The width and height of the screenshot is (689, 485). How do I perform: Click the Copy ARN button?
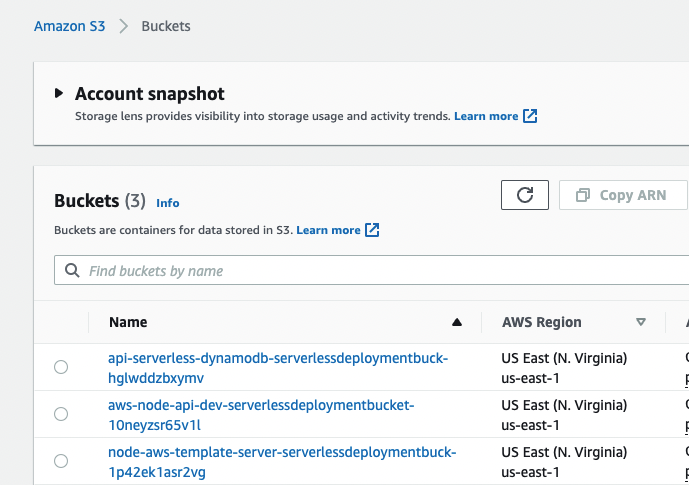point(623,195)
